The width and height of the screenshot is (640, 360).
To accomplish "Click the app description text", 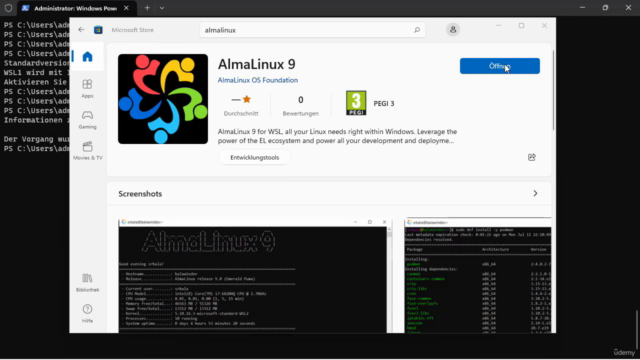I will [337, 136].
